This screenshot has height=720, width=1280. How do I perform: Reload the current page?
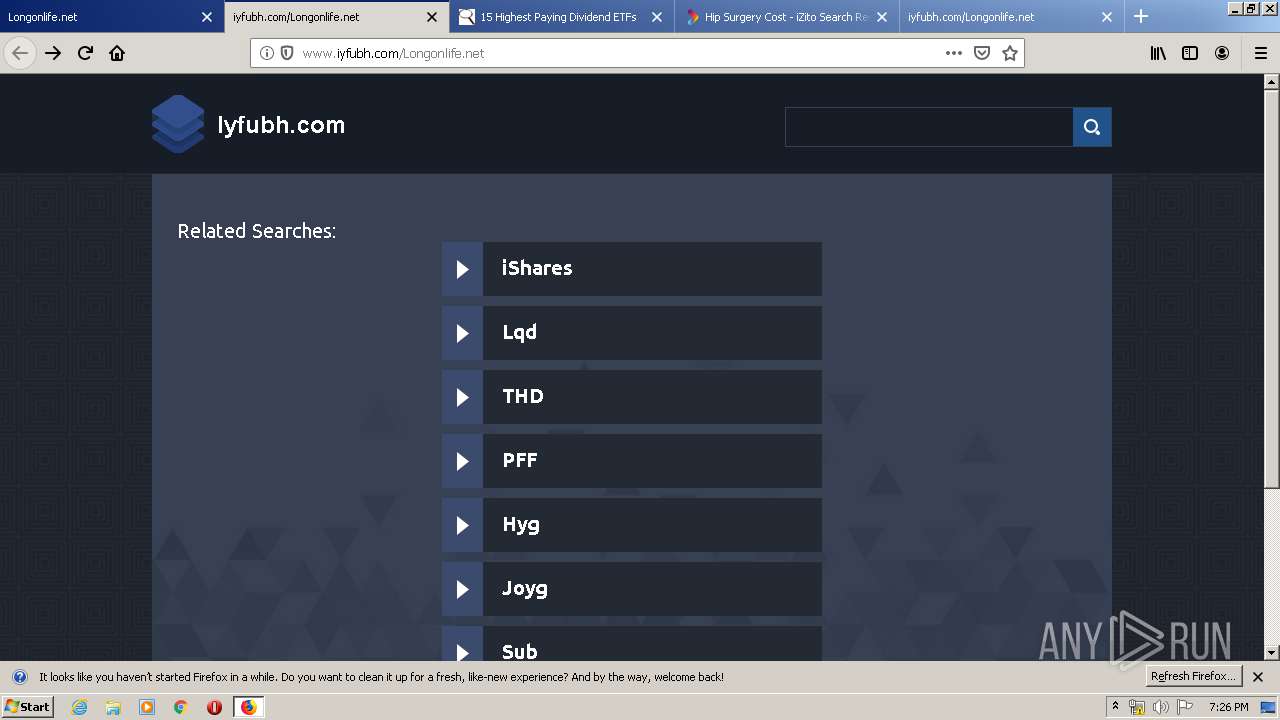coord(85,53)
